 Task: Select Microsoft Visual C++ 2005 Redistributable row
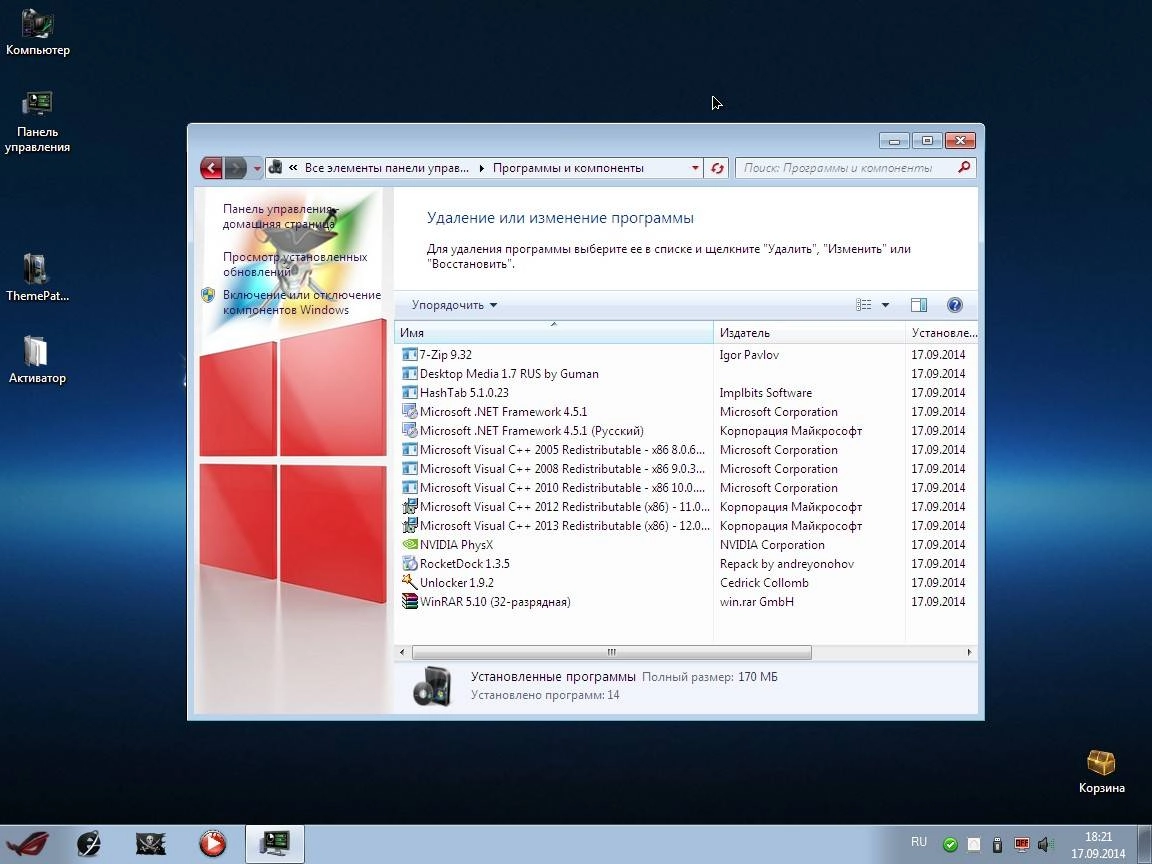point(686,450)
